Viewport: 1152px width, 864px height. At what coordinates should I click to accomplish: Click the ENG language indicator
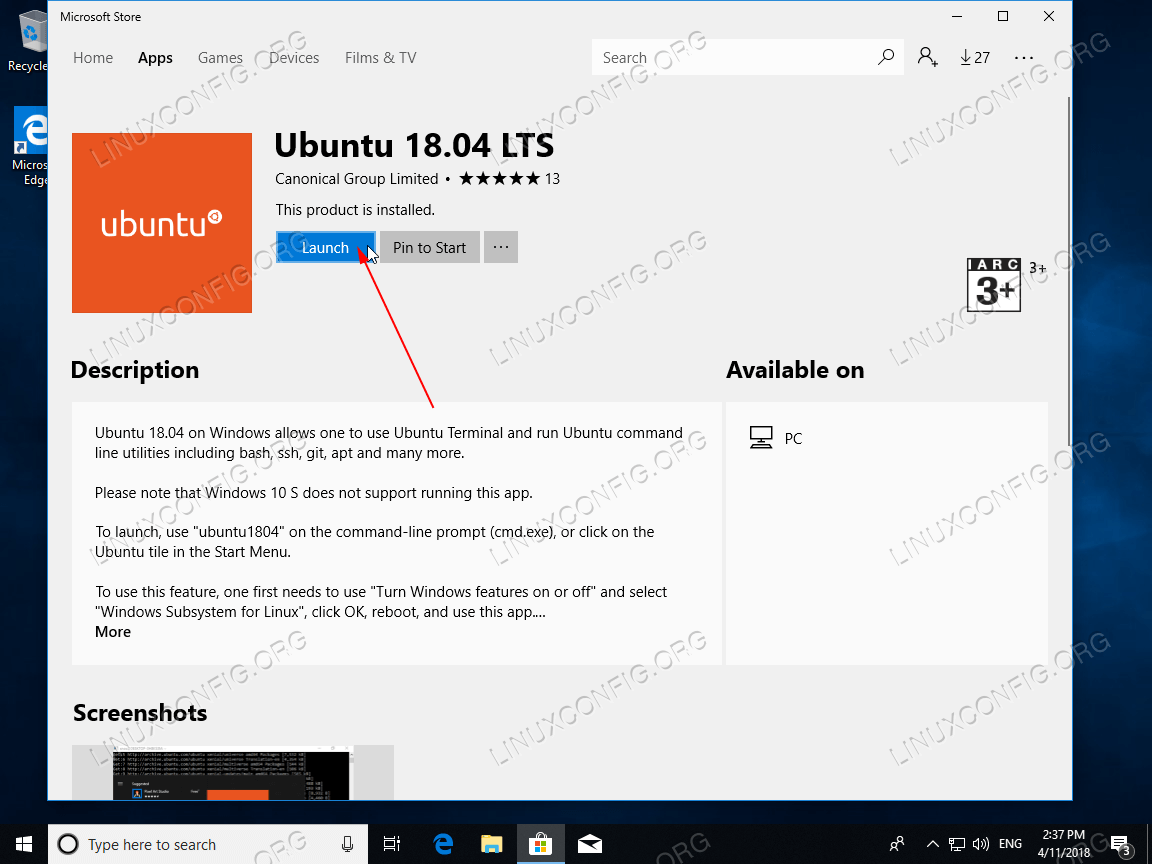1011,844
